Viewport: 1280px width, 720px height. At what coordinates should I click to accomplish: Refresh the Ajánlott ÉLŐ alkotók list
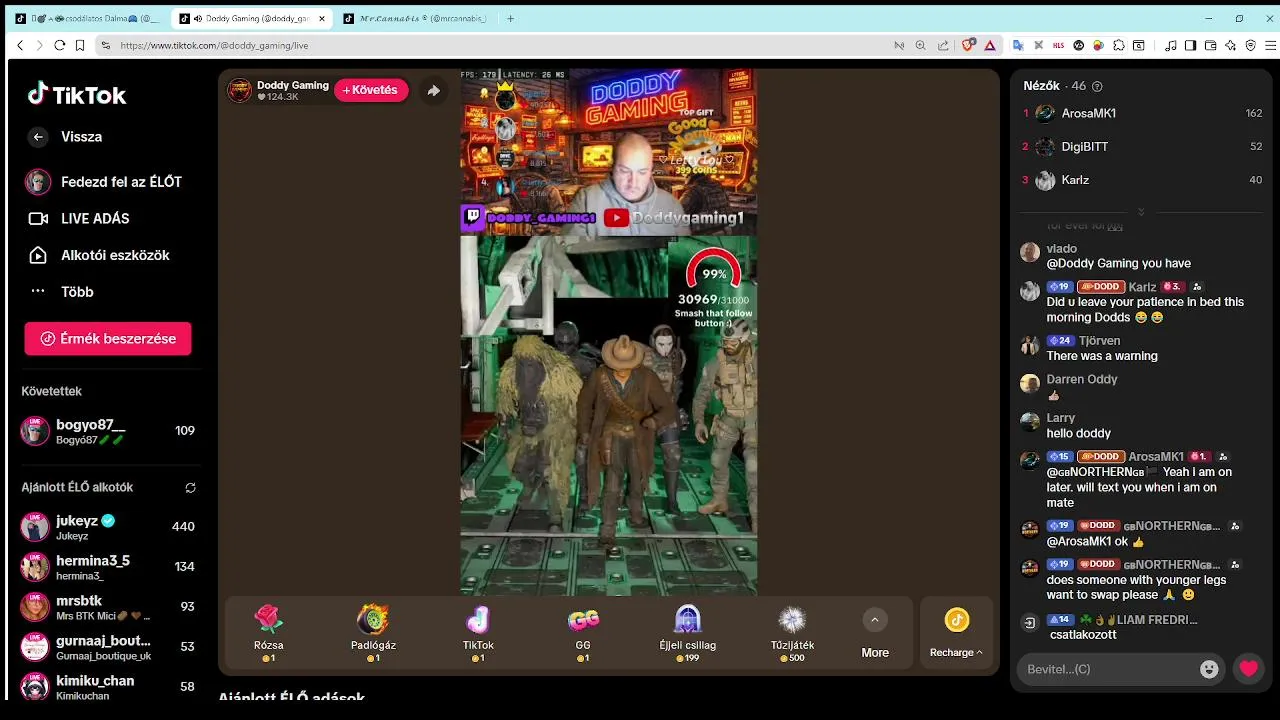[190, 488]
